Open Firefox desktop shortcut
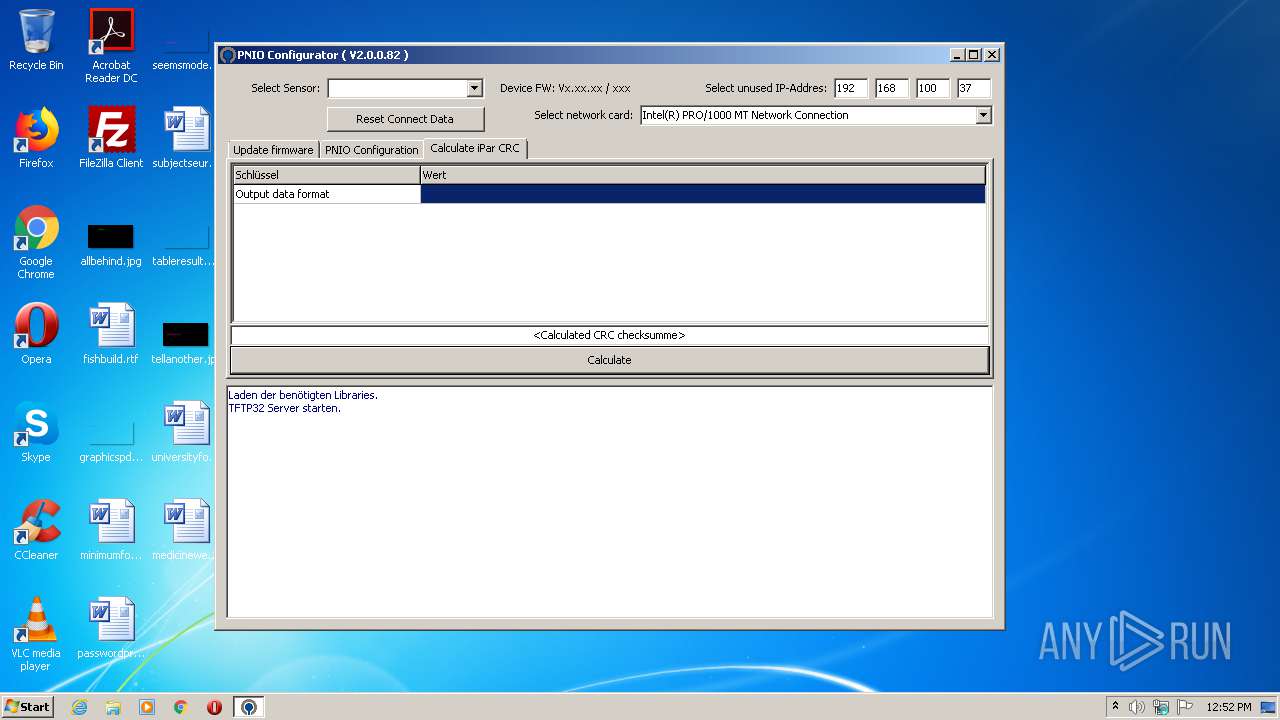 click(36, 138)
